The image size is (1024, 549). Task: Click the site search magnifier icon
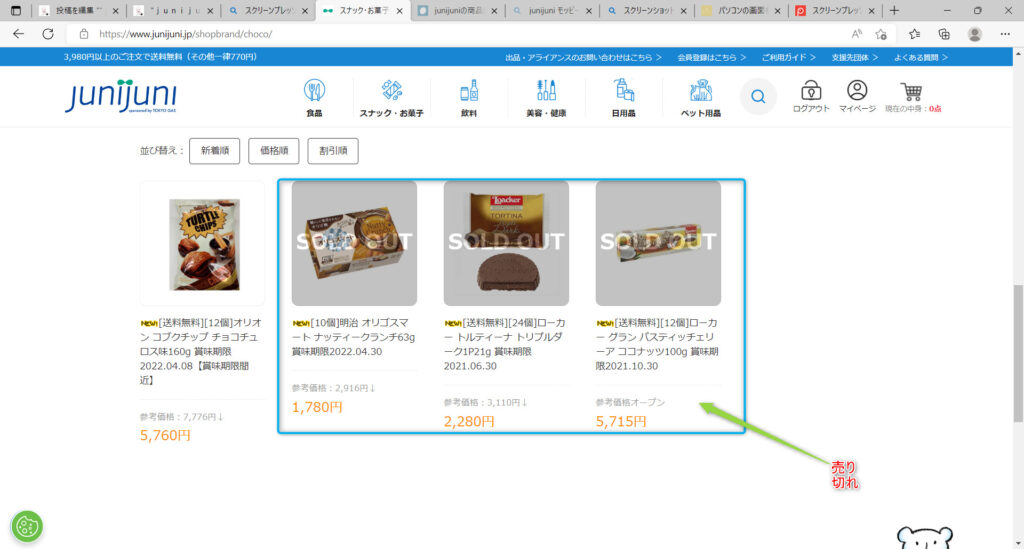(x=758, y=97)
